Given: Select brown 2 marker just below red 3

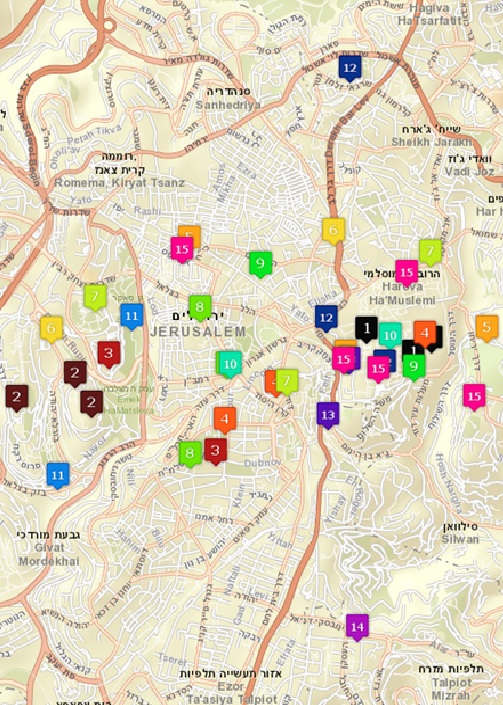Looking at the screenshot, I should point(75,374).
